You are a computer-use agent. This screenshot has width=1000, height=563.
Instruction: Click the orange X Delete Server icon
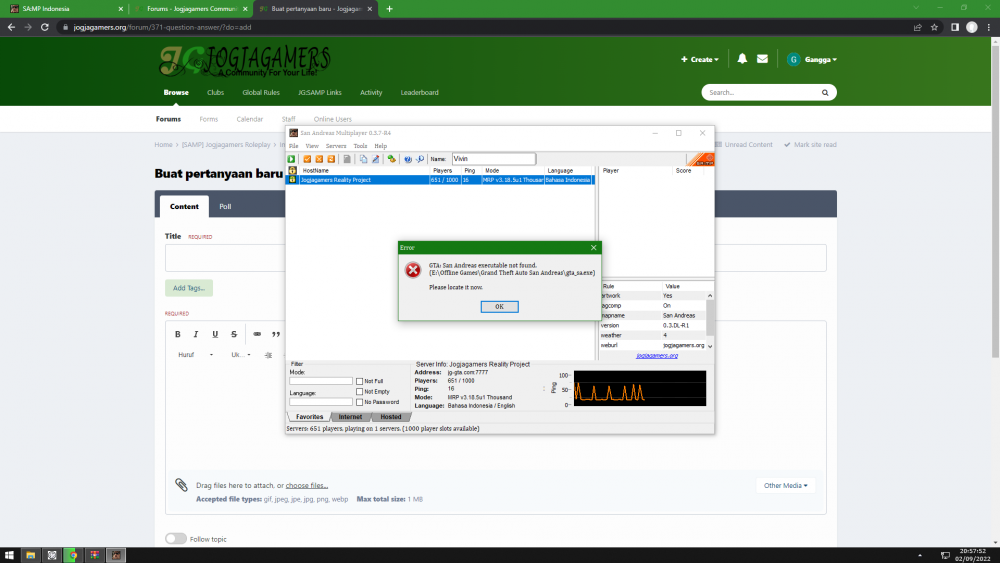coord(319,159)
